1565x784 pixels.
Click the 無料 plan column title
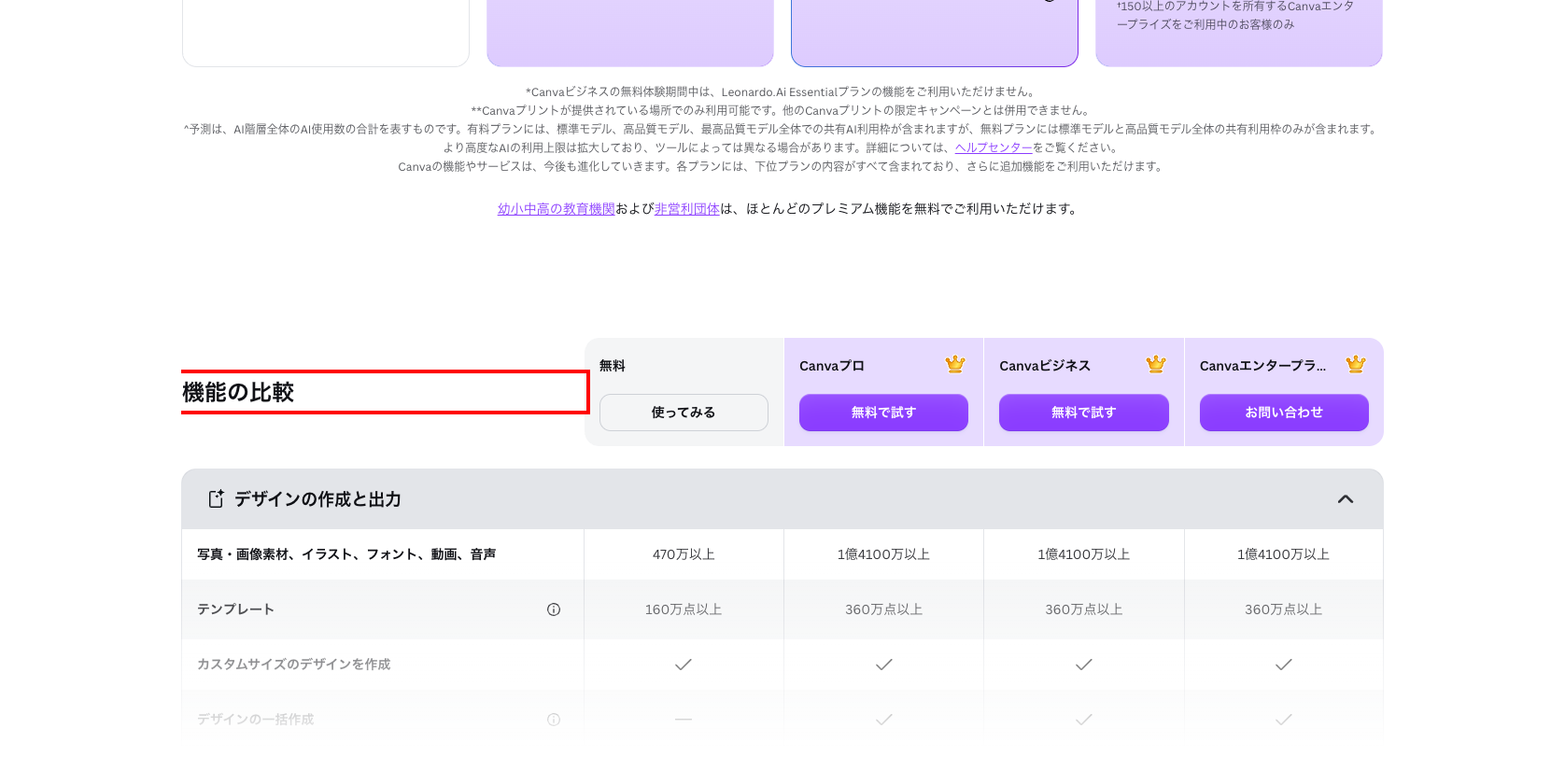tap(613, 366)
